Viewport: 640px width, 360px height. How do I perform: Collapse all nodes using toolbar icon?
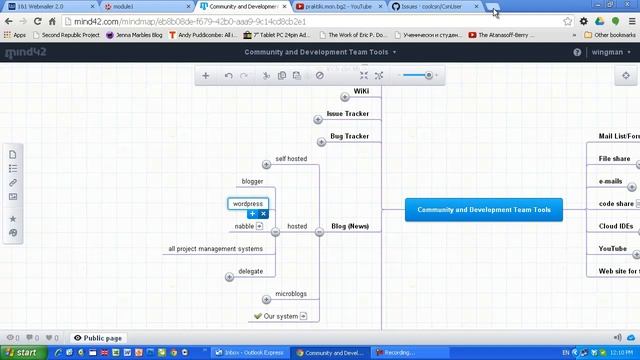[364, 76]
